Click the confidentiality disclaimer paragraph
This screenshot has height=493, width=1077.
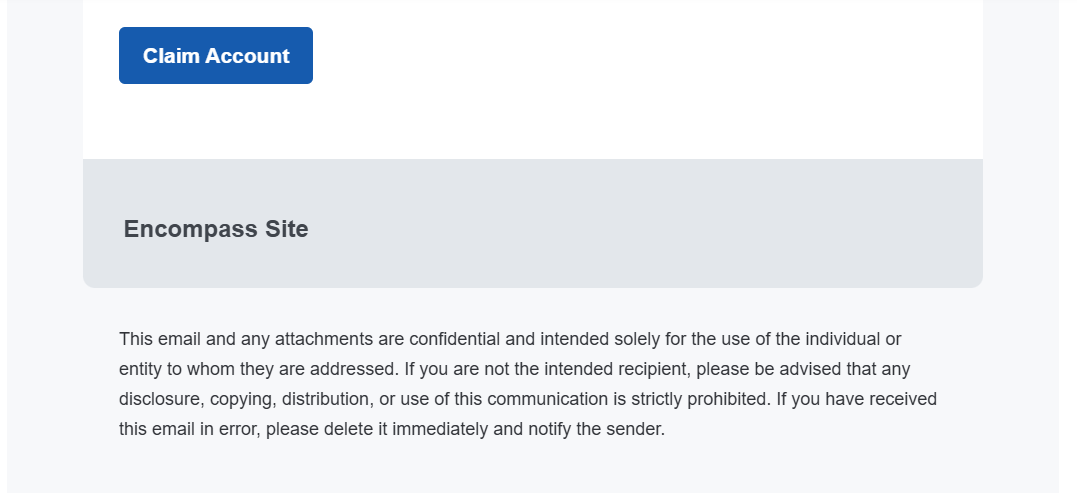[528, 385]
